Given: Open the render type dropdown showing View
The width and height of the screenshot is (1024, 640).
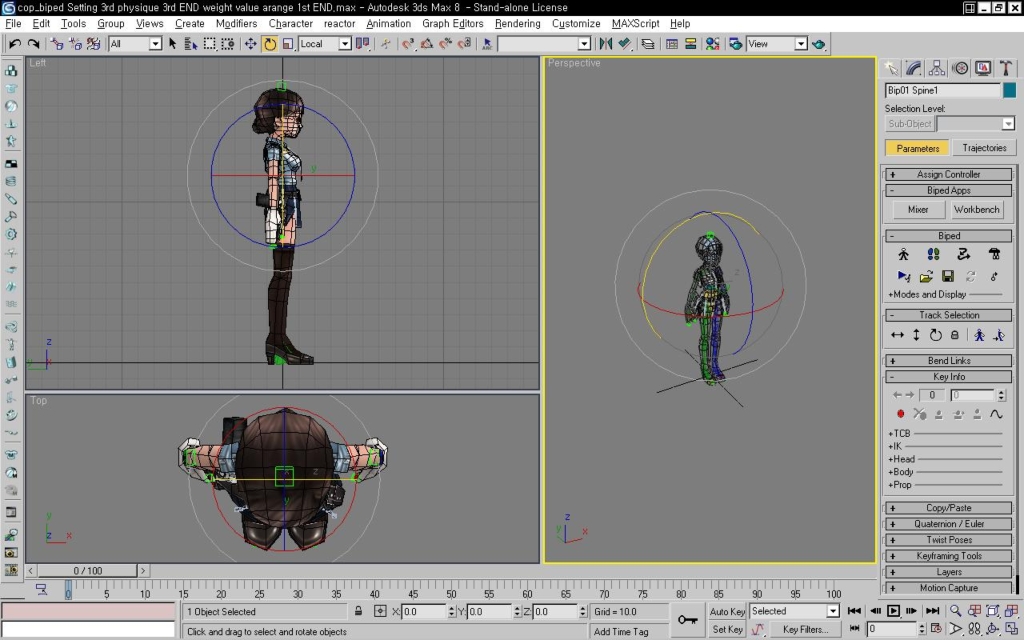Looking at the screenshot, I should [x=777, y=44].
